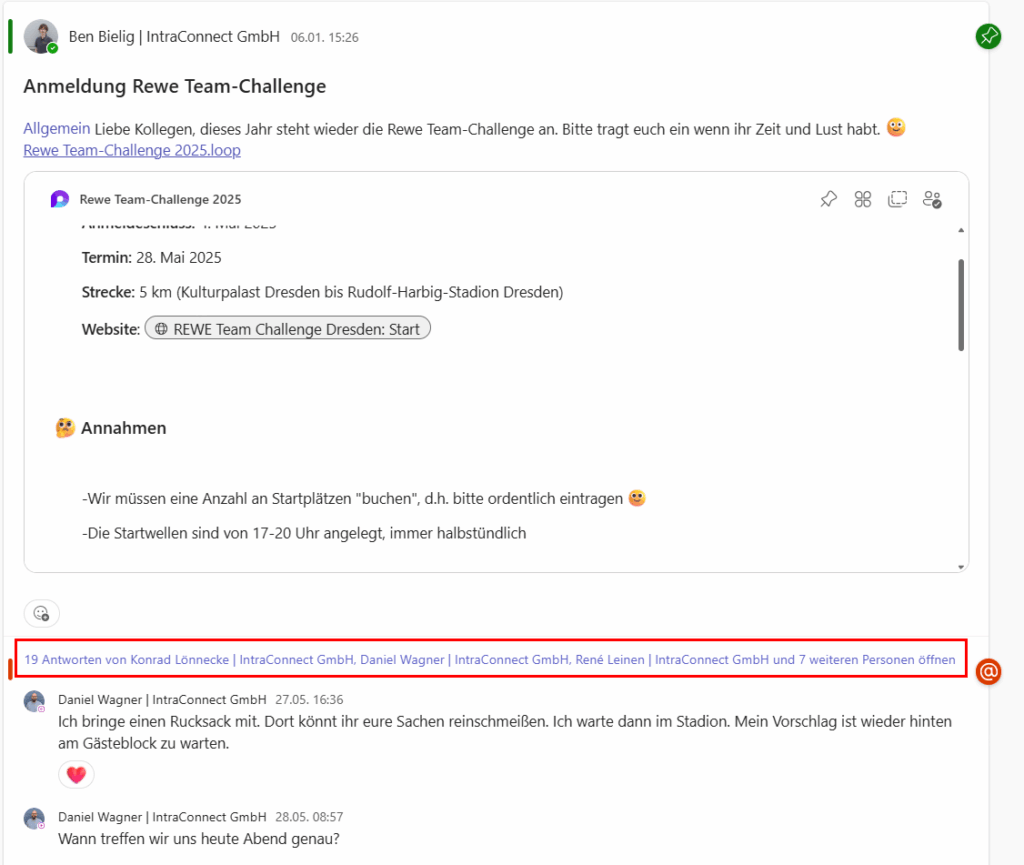The width and height of the screenshot is (1024, 865).
Task: Open the REWE Team Challenge Dresden: Start website chip
Action: [288, 329]
